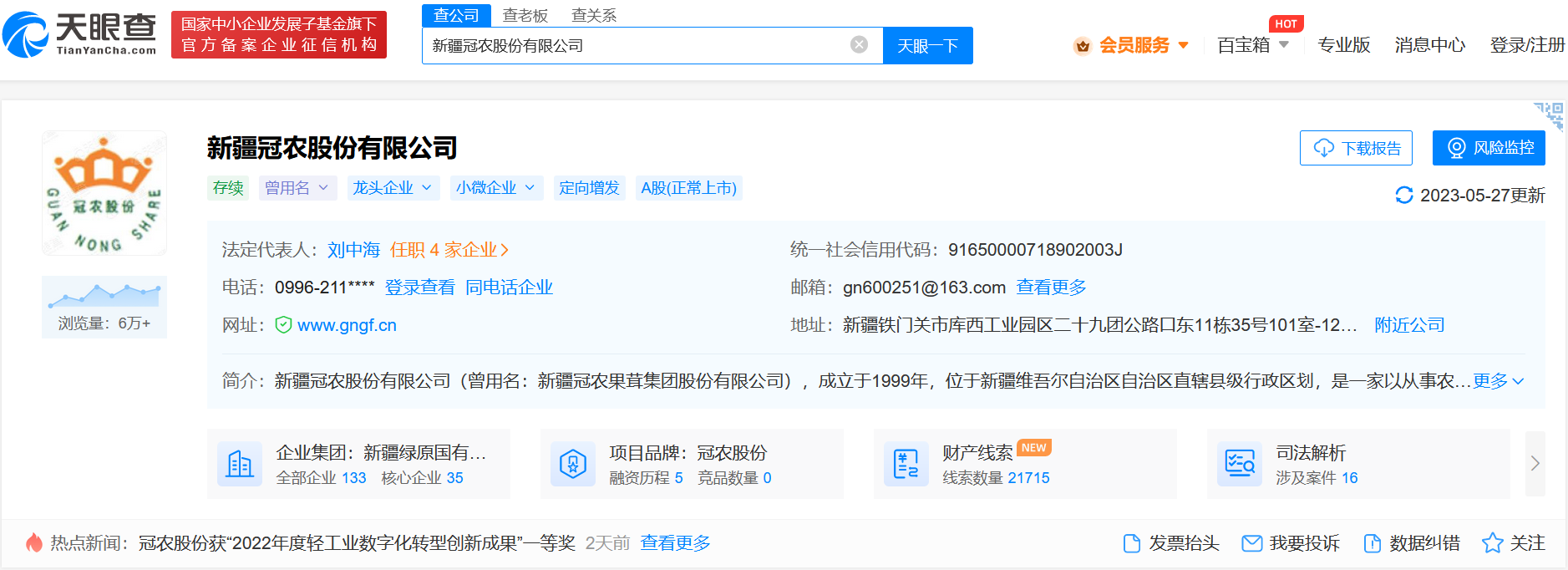
Task: Click the Guannong company logo thumbnail
Action: click(x=104, y=193)
